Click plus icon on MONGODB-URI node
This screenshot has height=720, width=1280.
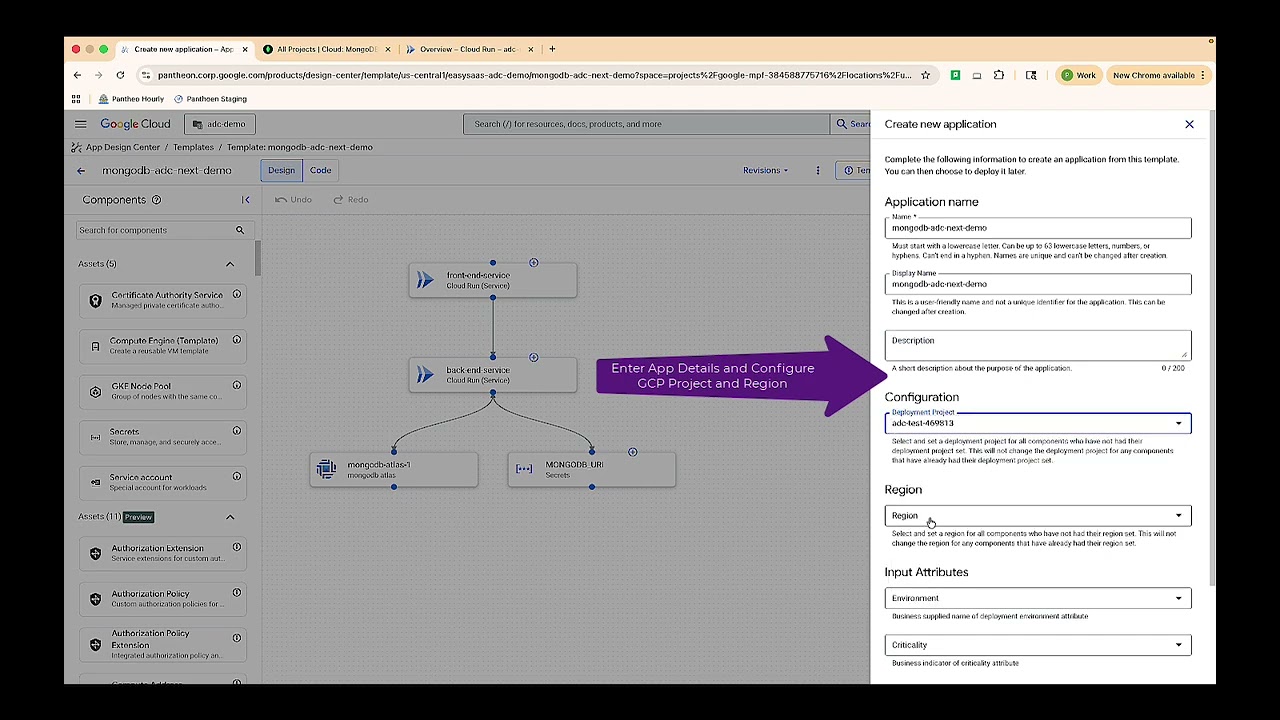pos(632,452)
